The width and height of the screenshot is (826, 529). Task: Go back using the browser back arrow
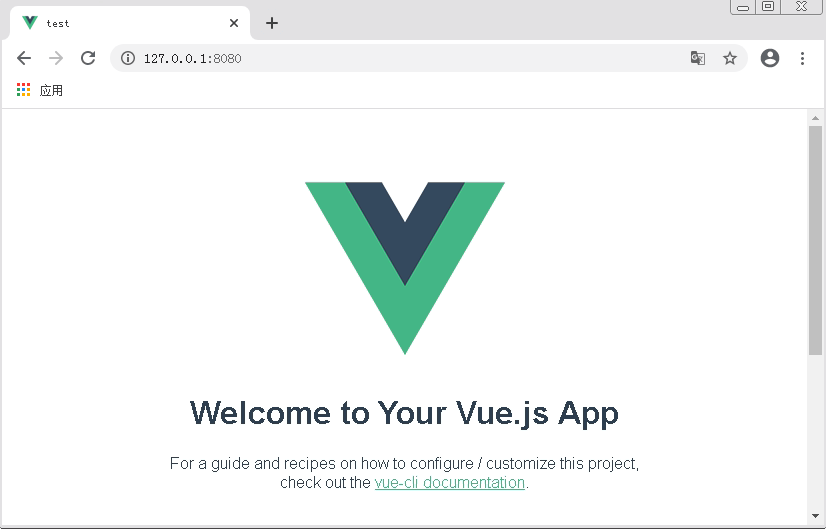tap(24, 58)
